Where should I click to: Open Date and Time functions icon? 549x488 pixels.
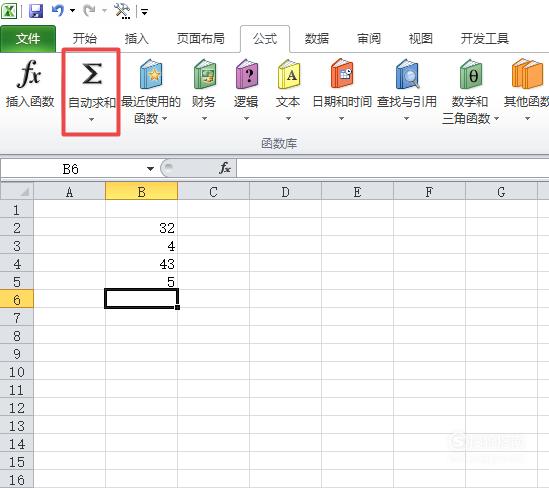pos(342,74)
